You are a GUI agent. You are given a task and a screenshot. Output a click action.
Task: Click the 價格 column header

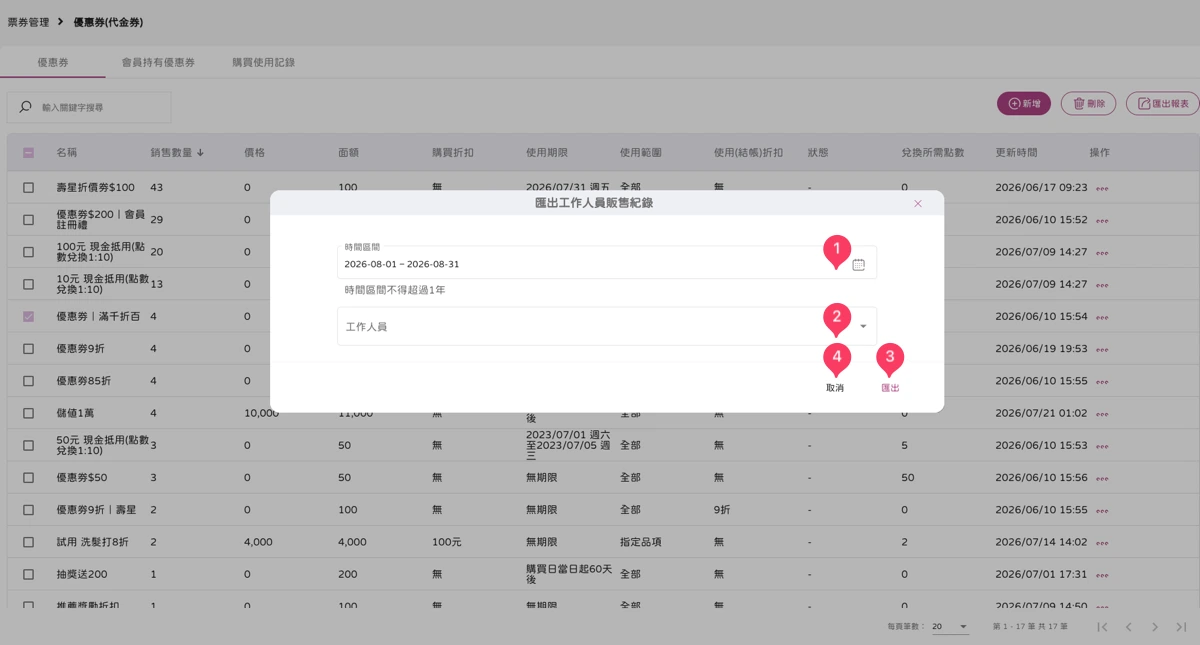[255, 153]
